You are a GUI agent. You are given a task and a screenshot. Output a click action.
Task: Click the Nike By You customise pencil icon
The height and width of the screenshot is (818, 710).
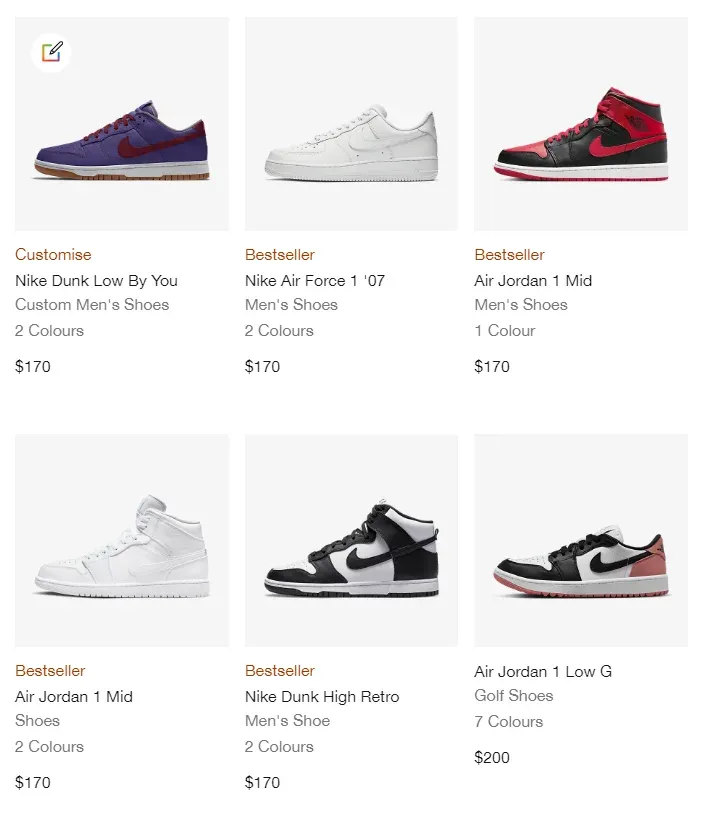point(49,53)
